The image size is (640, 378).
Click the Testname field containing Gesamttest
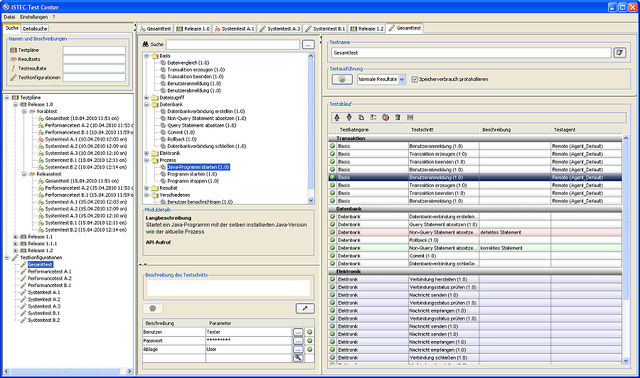[x=471, y=53]
